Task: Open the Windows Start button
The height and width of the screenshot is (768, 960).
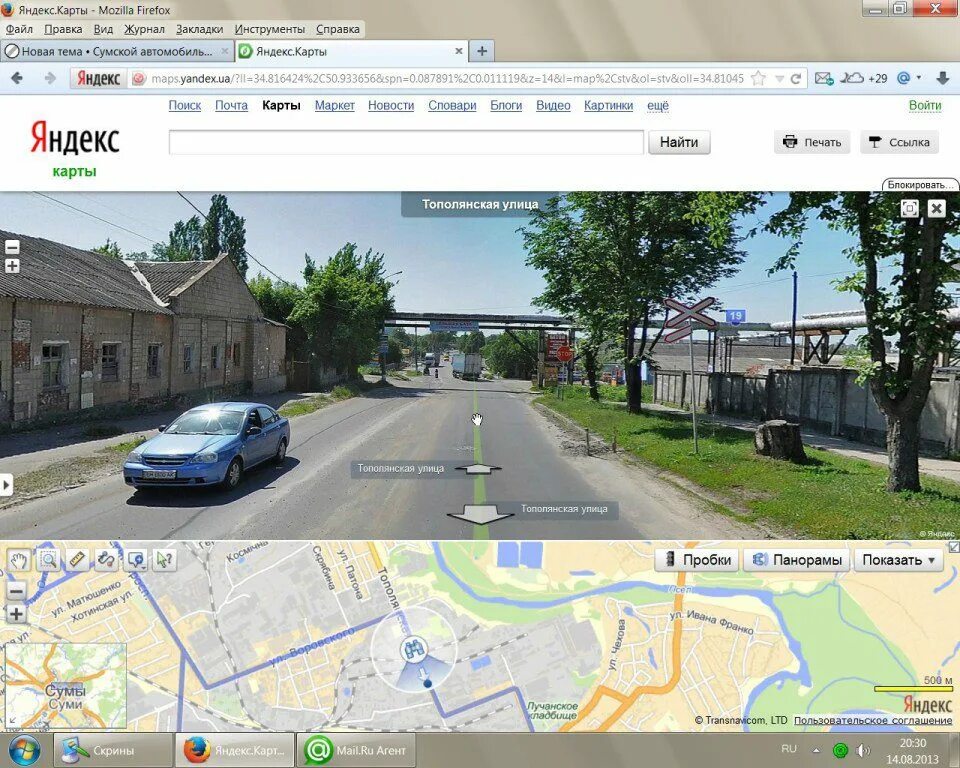Action: point(23,750)
